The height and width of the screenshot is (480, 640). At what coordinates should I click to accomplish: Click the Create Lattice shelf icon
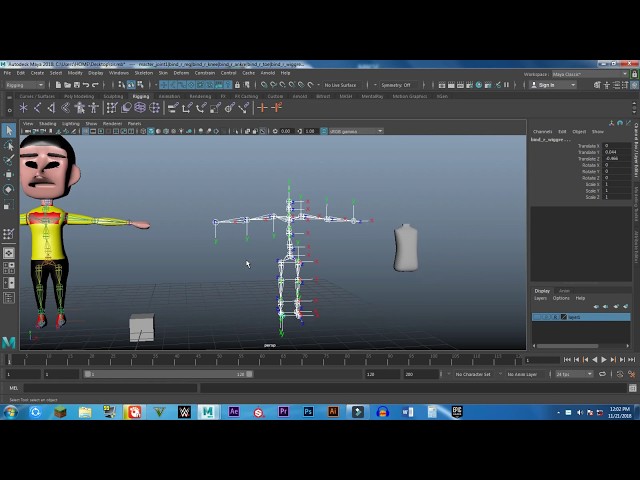[x=140, y=108]
